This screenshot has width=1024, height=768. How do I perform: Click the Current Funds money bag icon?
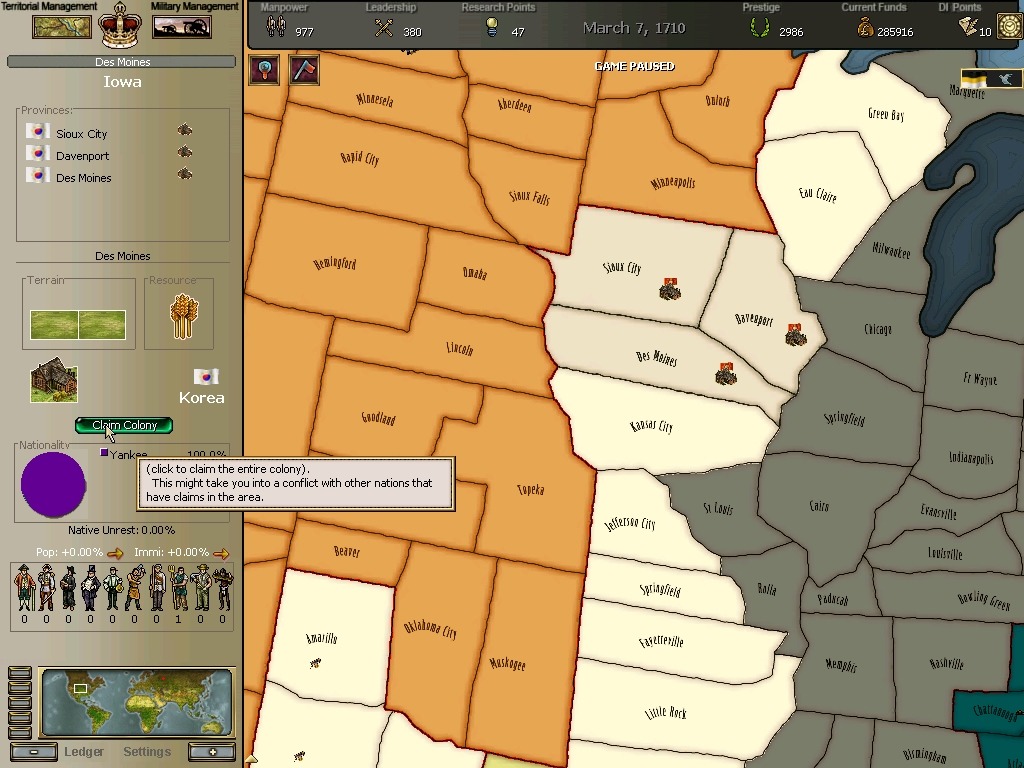pos(865,27)
